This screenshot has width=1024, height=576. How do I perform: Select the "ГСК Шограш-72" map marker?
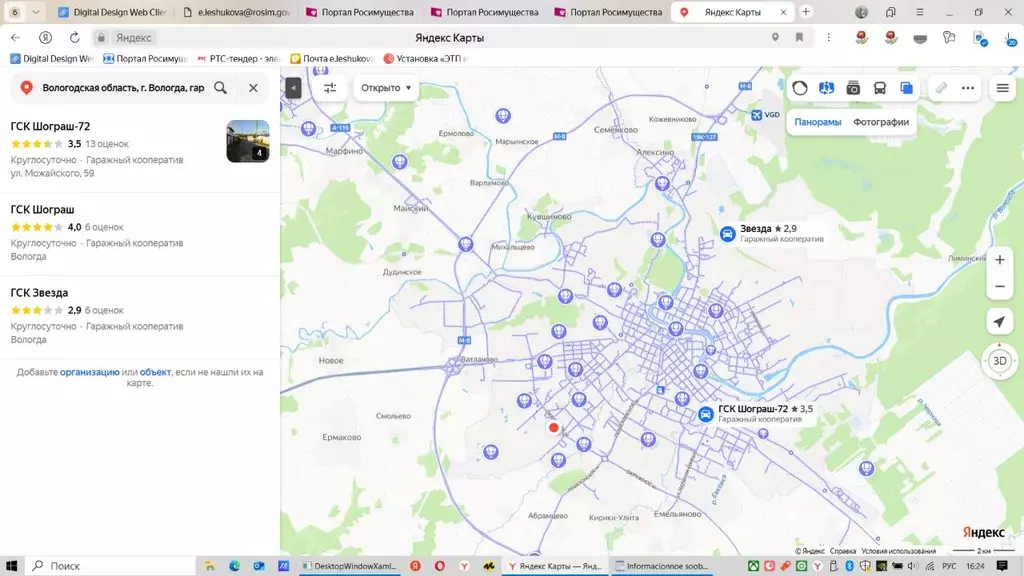coord(705,414)
